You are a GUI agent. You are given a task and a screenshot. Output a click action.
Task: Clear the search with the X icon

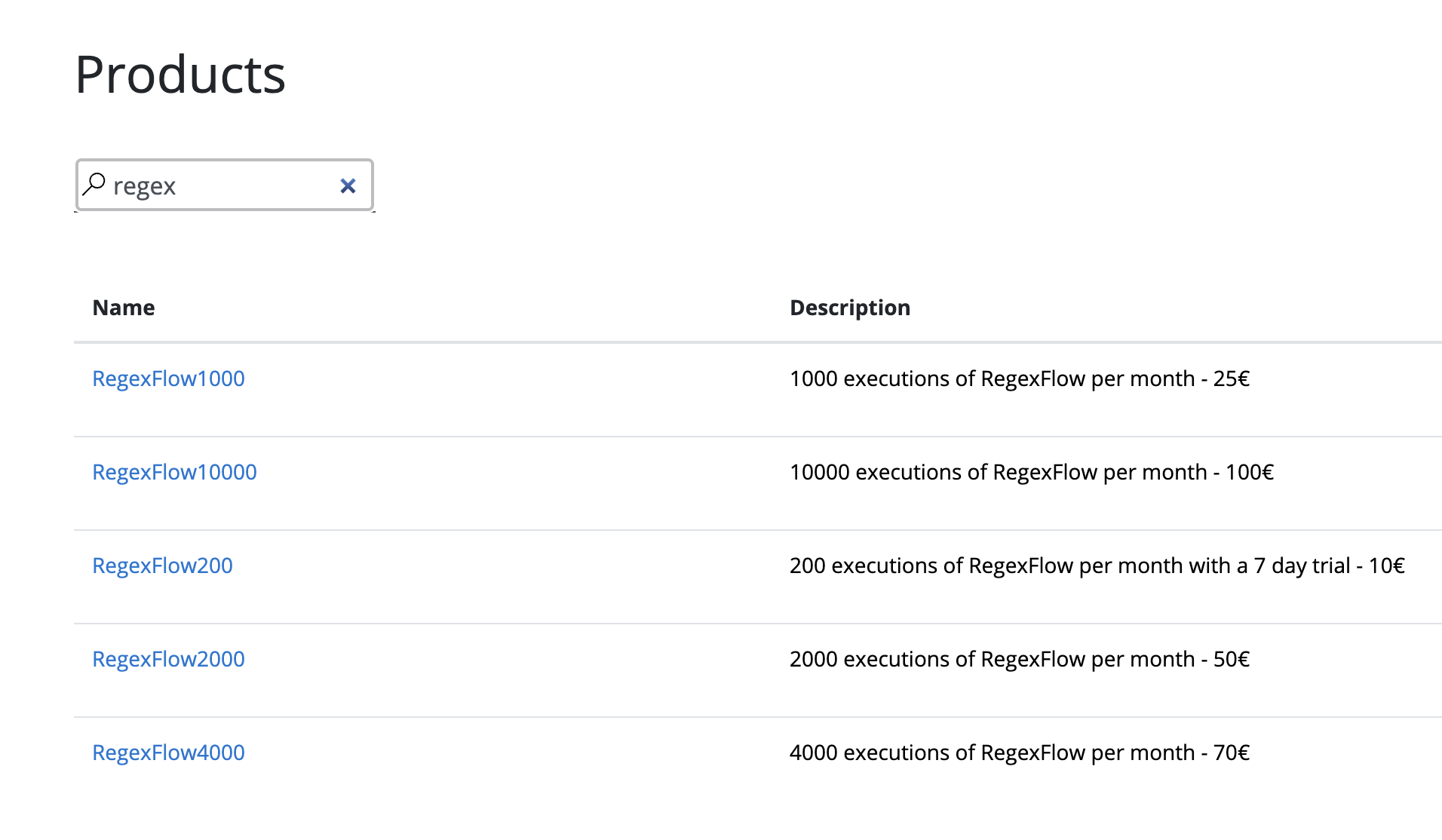click(x=348, y=185)
